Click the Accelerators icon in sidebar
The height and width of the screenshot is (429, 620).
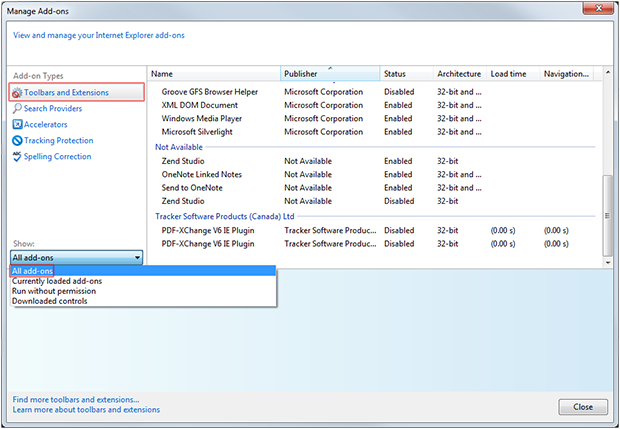coord(17,125)
